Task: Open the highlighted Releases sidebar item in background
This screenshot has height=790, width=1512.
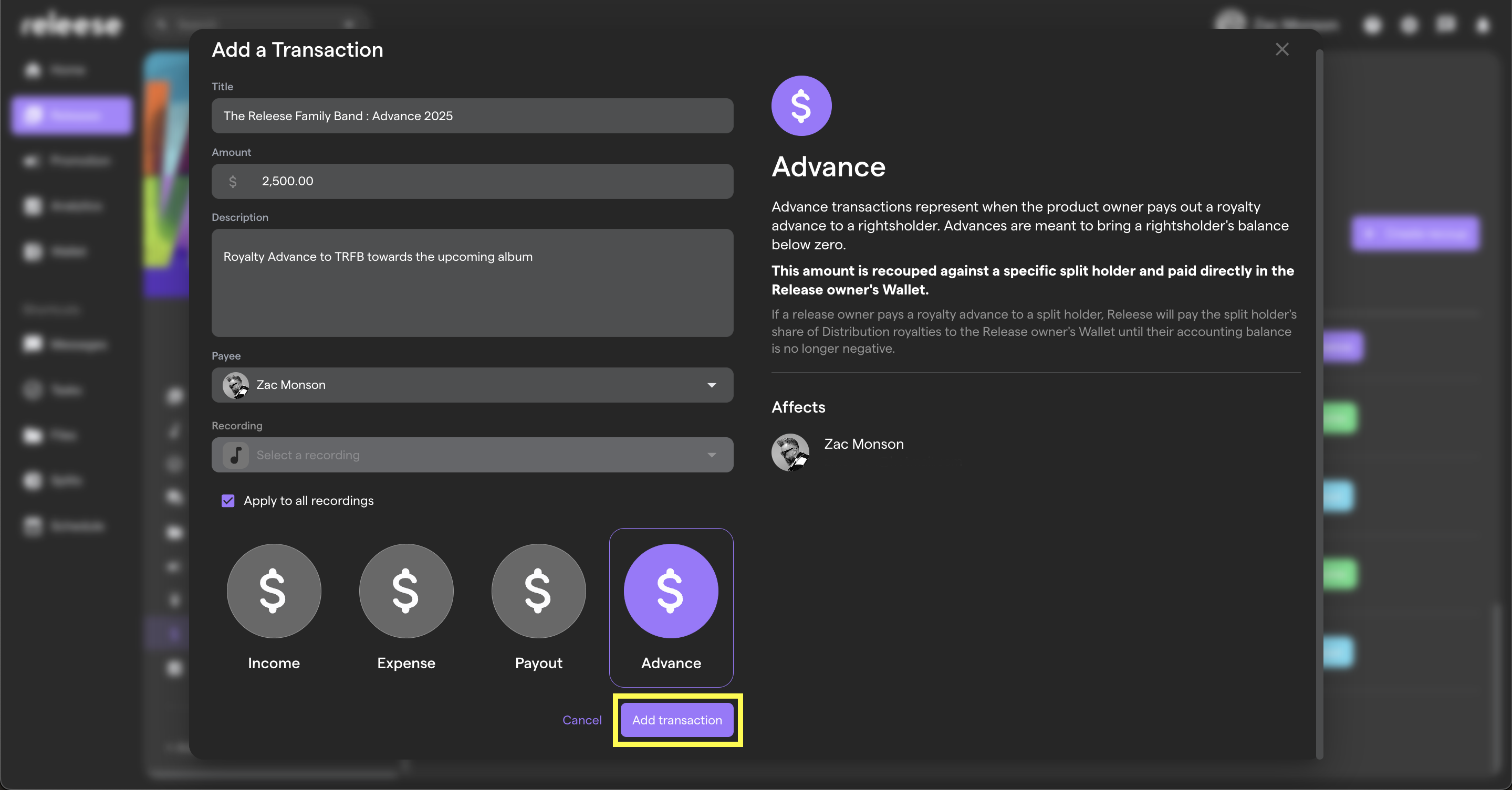Action: (71, 115)
